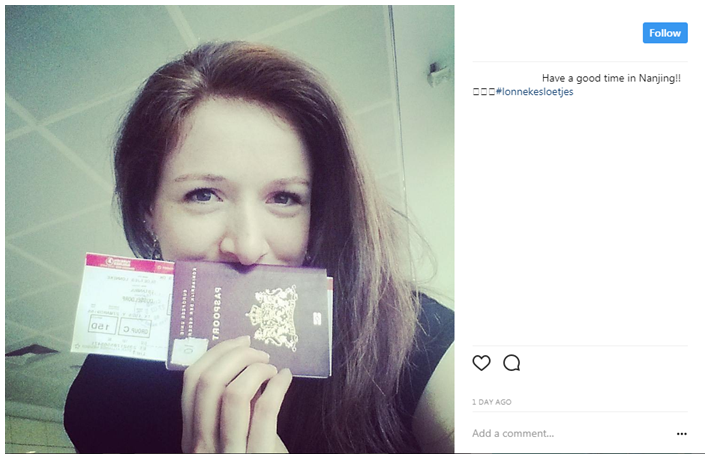Select the caption text about Nanjing
The height and width of the screenshot is (459, 710).
pos(611,78)
